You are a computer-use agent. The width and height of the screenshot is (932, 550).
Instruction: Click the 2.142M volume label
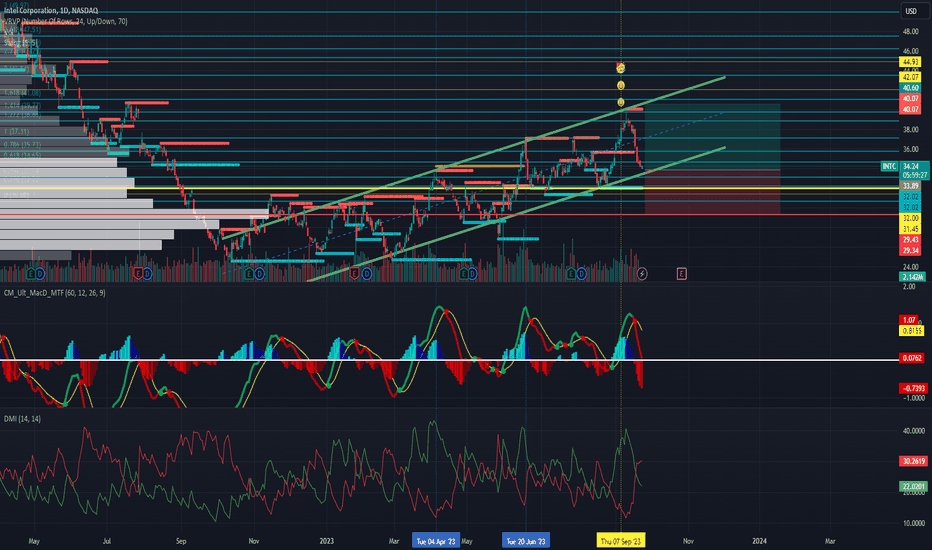tap(912, 277)
